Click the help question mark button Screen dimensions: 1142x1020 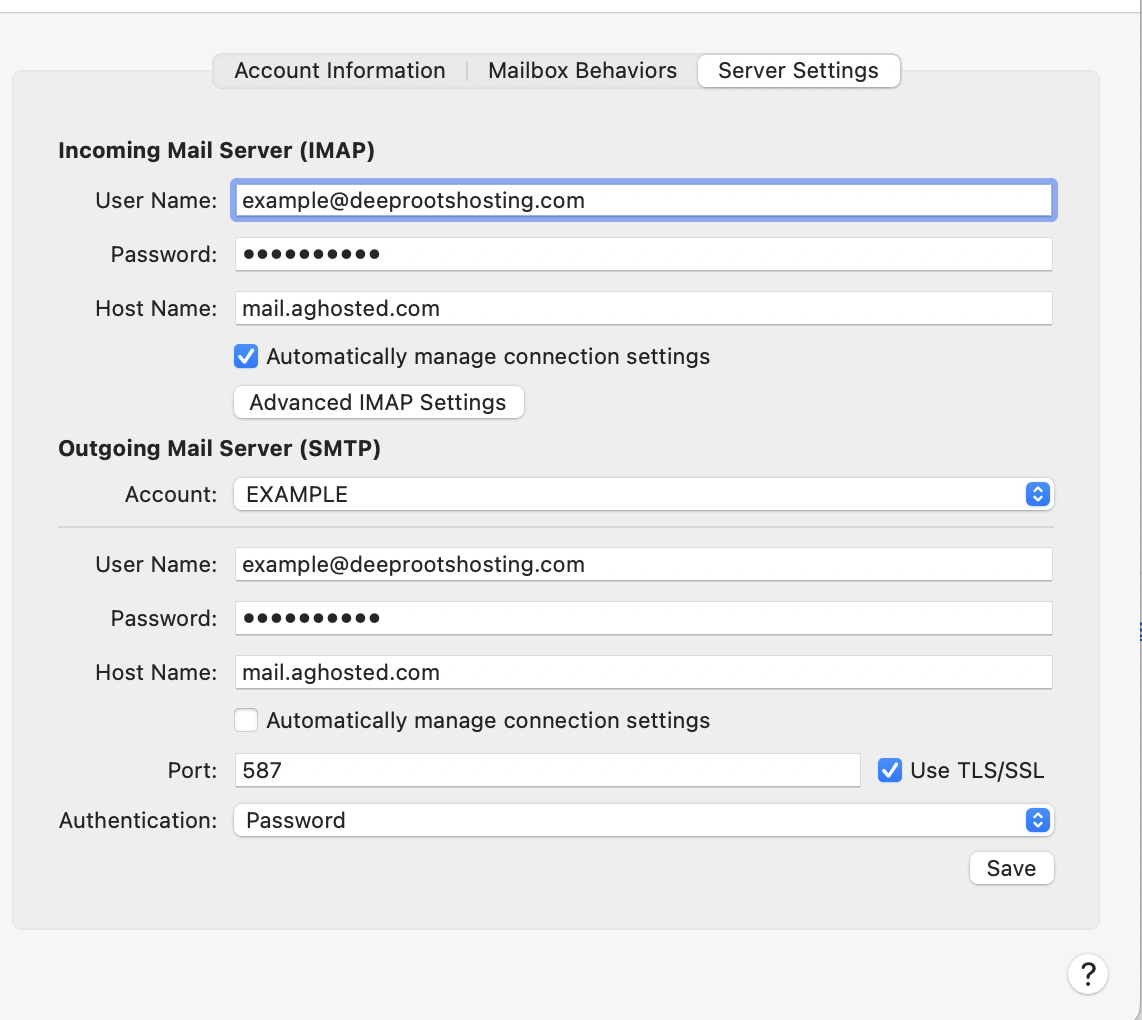tap(1088, 973)
